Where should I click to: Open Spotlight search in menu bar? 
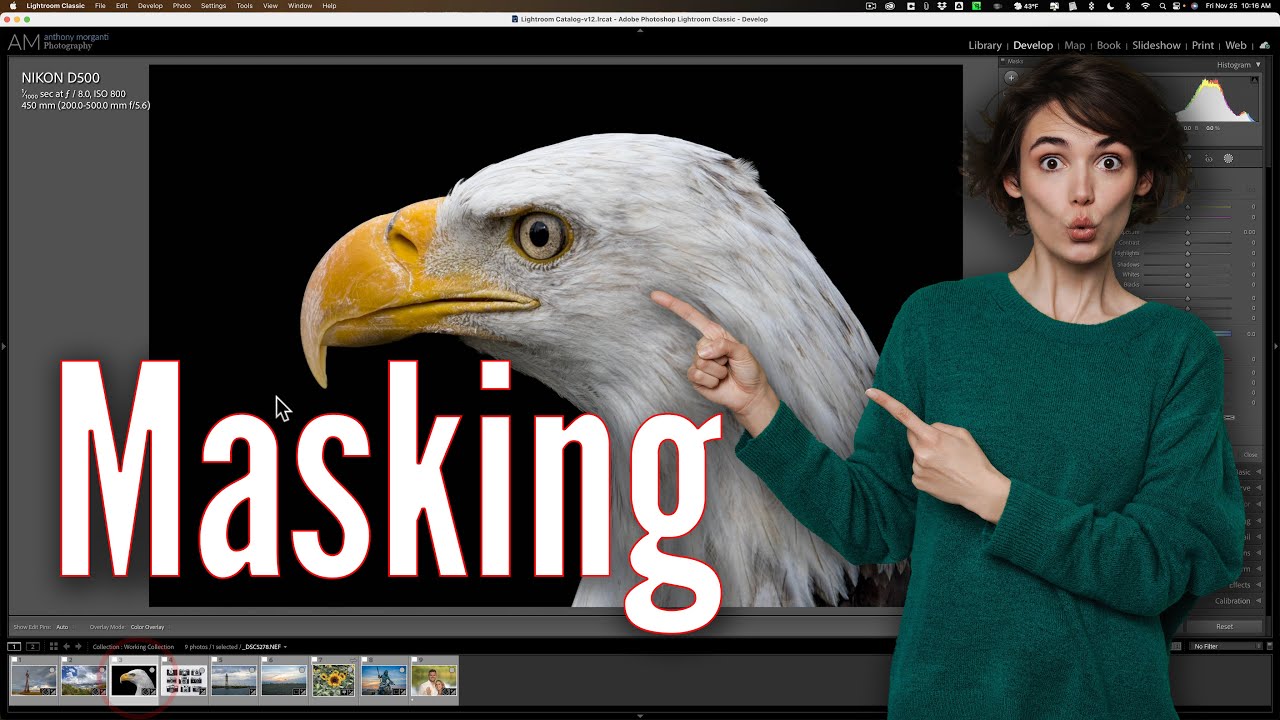click(1162, 6)
